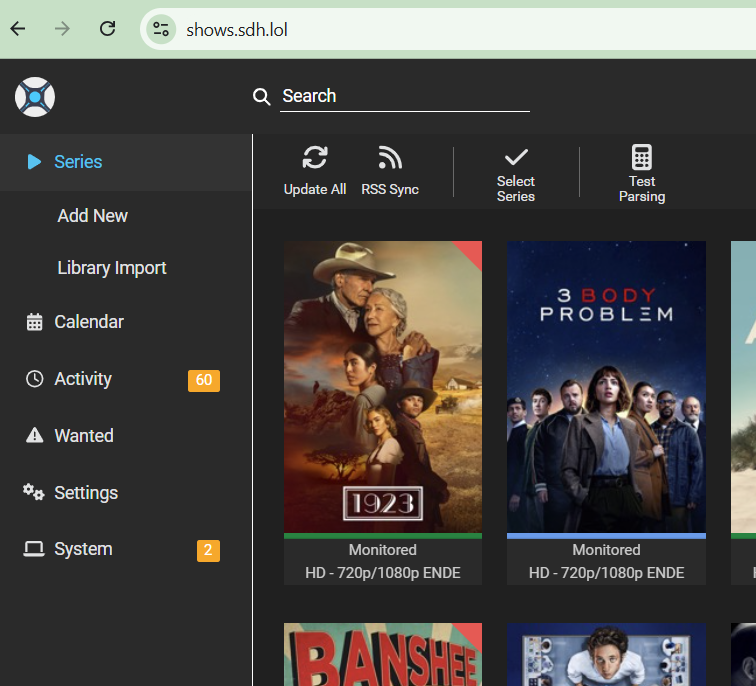The height and width of the screenshot is (686, 756).
Task: Focus the Search input field
Action: point(405,96)
